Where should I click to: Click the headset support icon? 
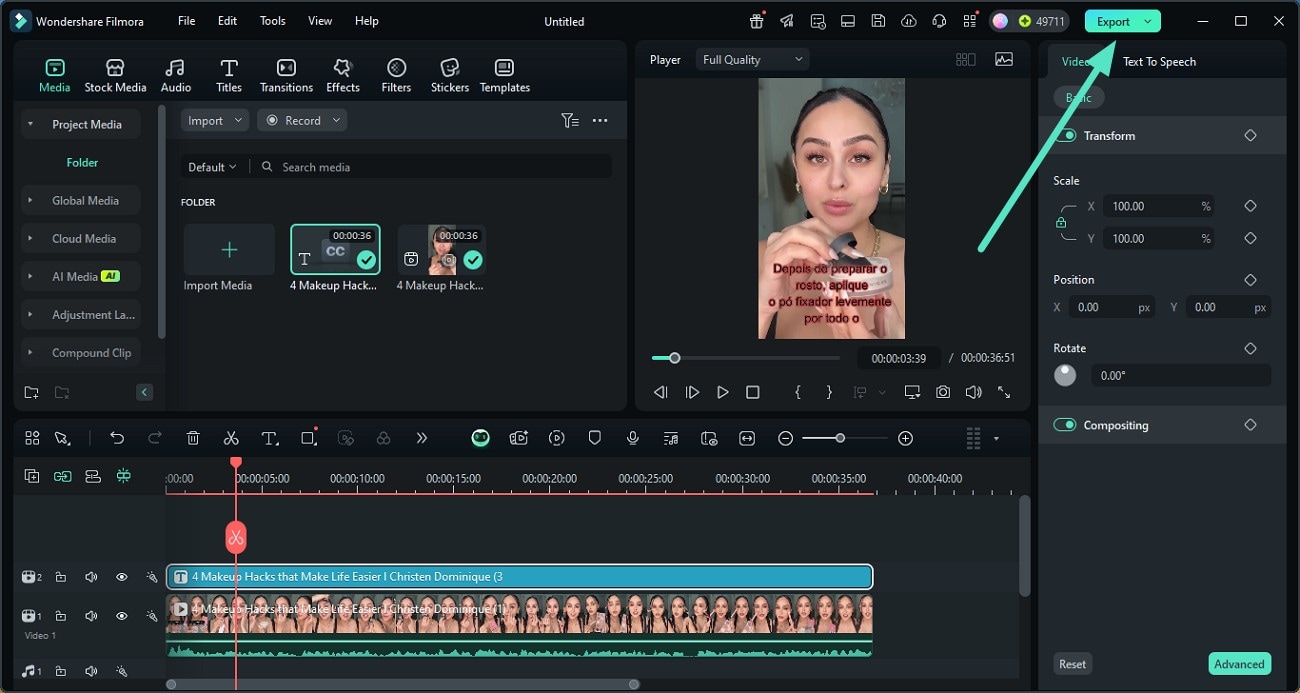[938, 21]
